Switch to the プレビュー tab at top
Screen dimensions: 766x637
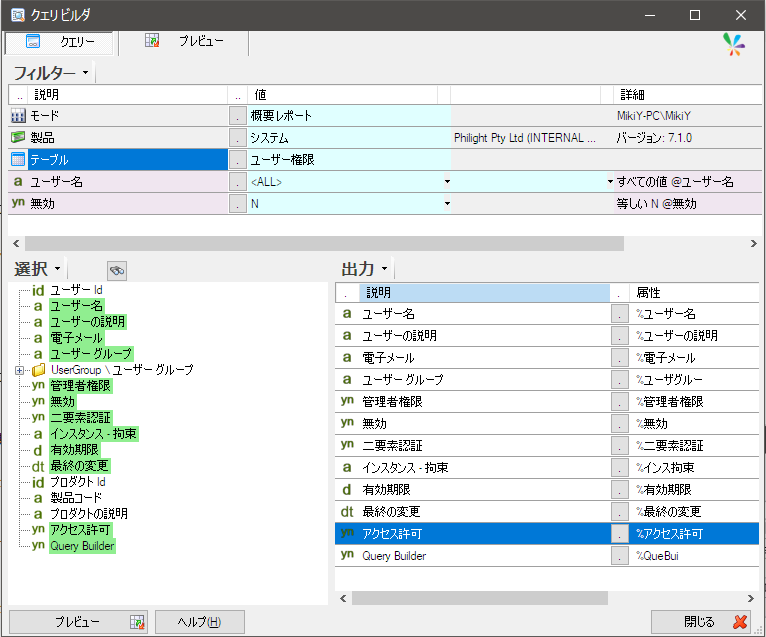pos(184,42)
